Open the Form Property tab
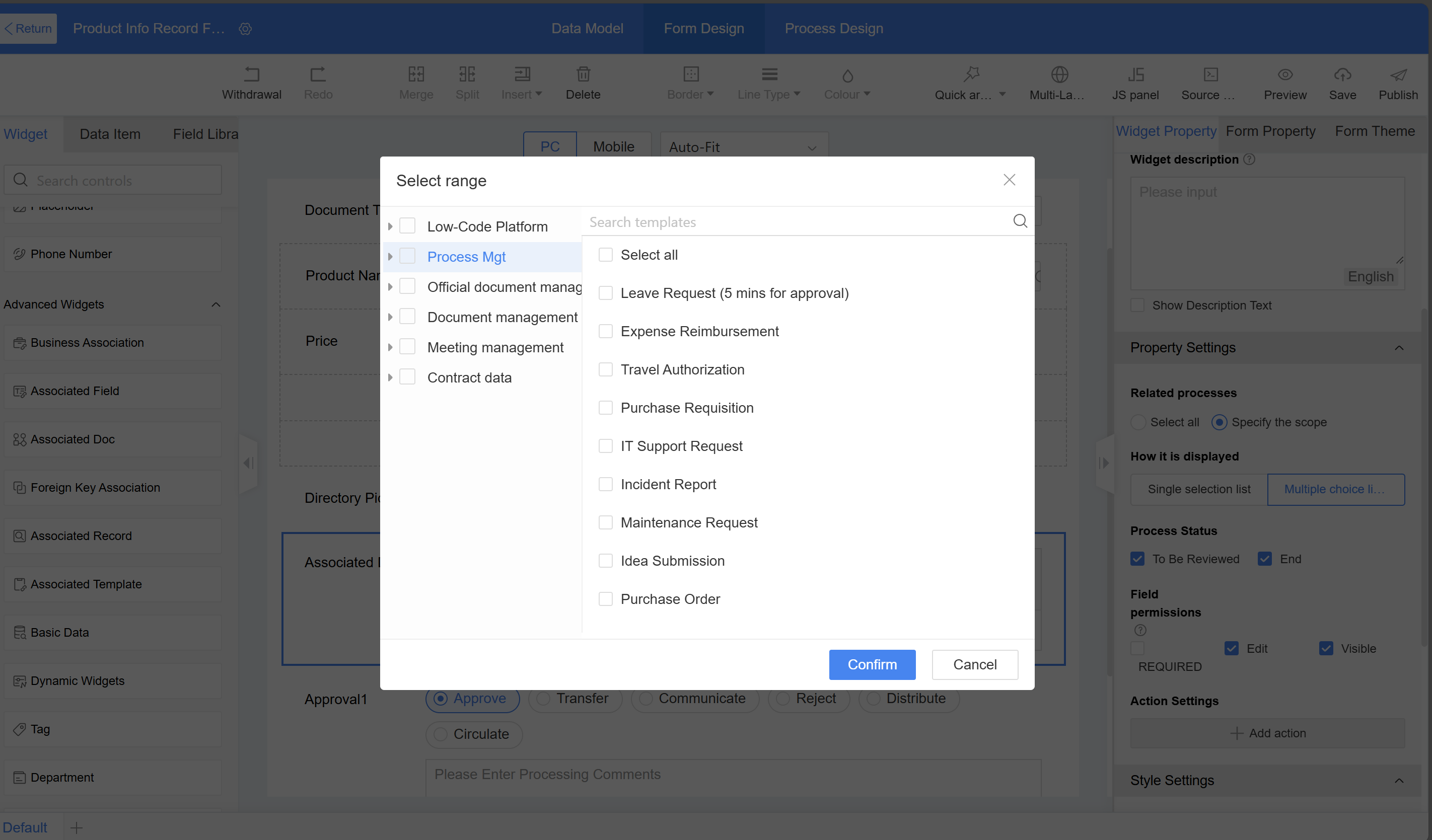The height and width of the screenshot is (840, 1432). point(1270,131)
